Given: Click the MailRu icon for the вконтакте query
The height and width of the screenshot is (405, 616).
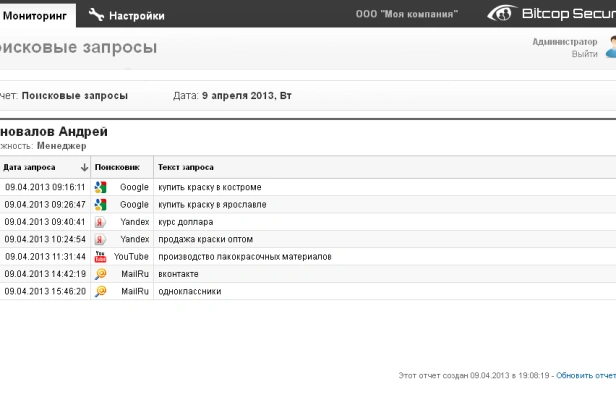Looking at the screenshot, I should point(101,273).
